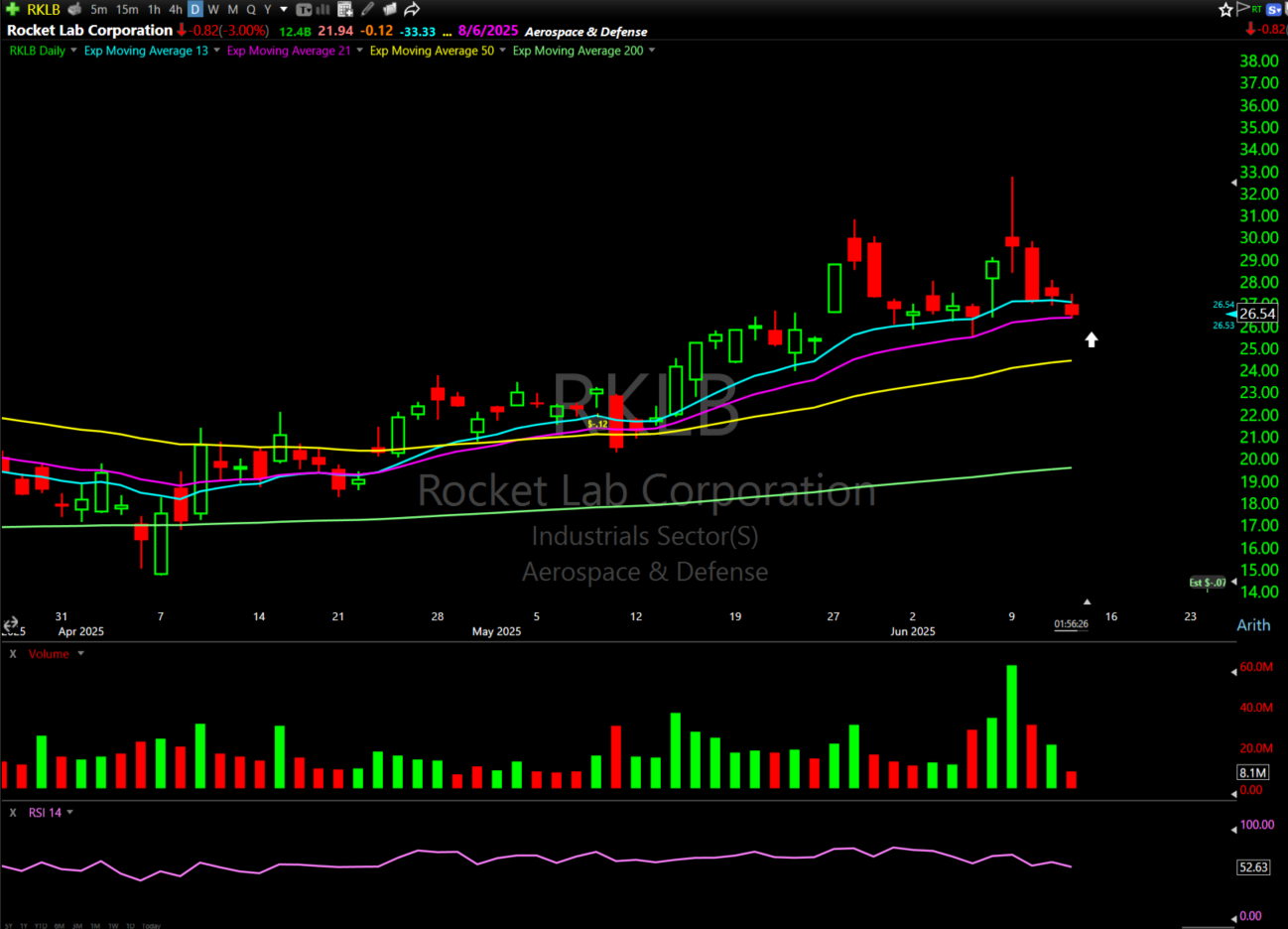
Task: Click the notes/pages toolbar icon
Action: click(x=390, y=9)
